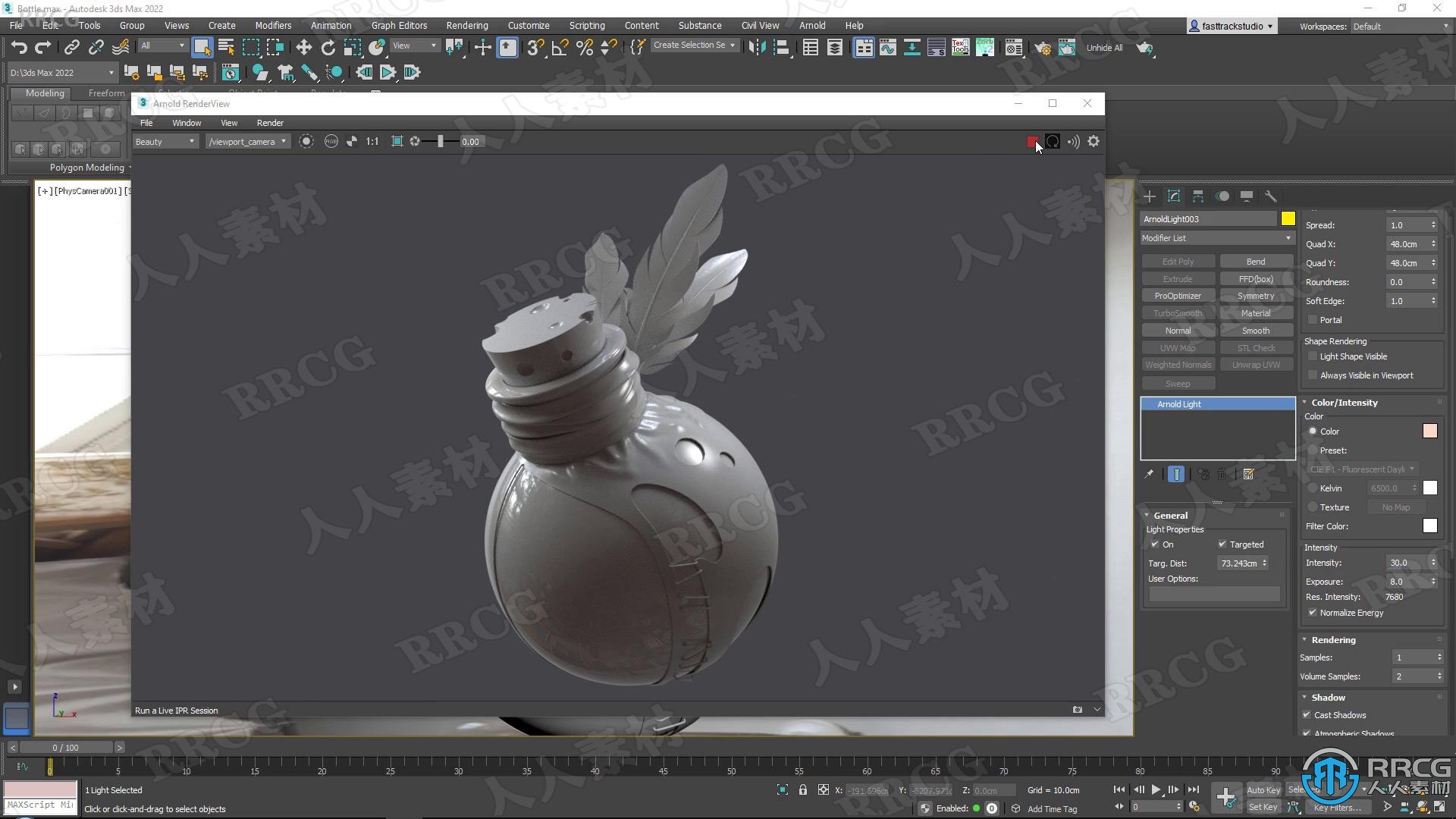Click the ProOptimizer modifier button

click(x=1178, y=297)
